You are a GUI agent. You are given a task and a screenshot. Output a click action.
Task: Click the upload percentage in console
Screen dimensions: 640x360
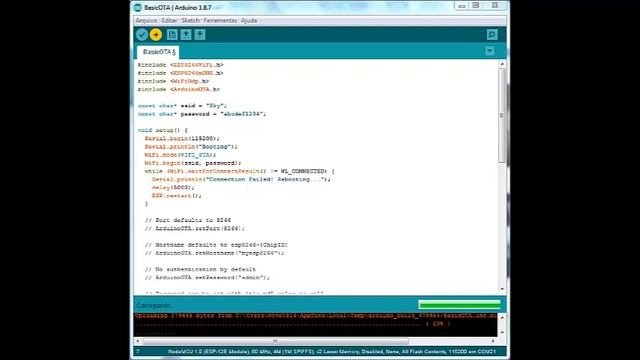438,324
